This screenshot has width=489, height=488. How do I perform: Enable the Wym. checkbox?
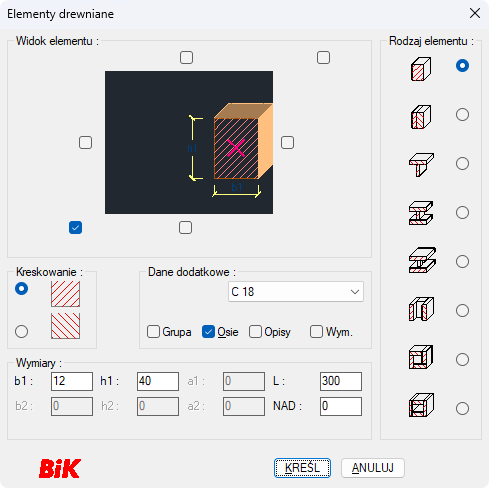[316, 332]
